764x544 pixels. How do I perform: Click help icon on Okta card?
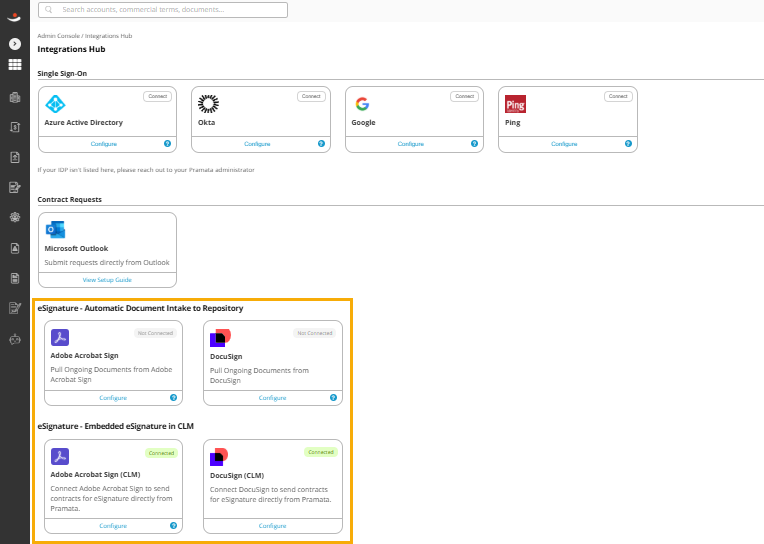[x=321, y=143]
